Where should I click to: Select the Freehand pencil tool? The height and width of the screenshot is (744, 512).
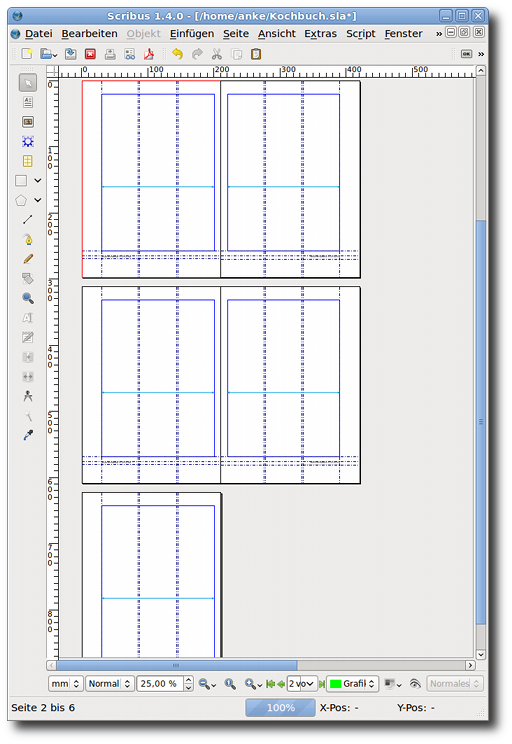pyautogui.click(x=28, y=259)
